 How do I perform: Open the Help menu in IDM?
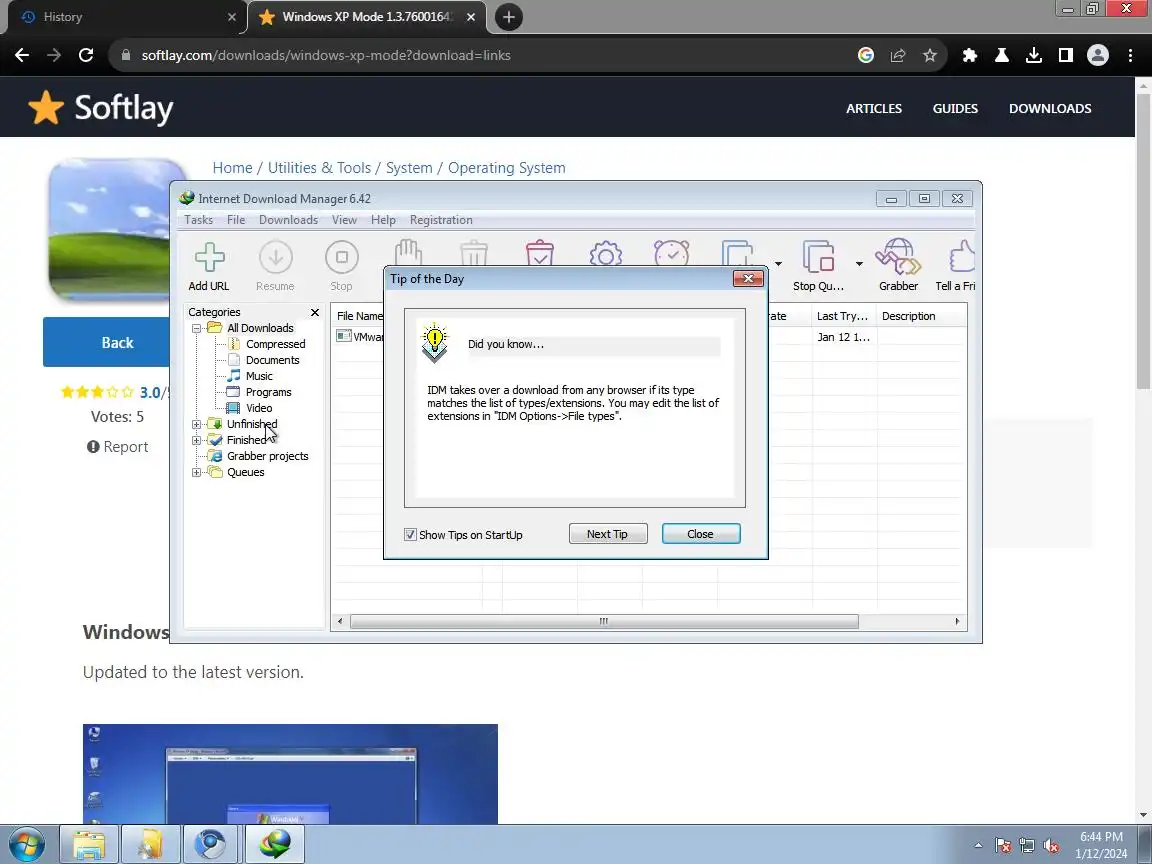click(383, 220)
